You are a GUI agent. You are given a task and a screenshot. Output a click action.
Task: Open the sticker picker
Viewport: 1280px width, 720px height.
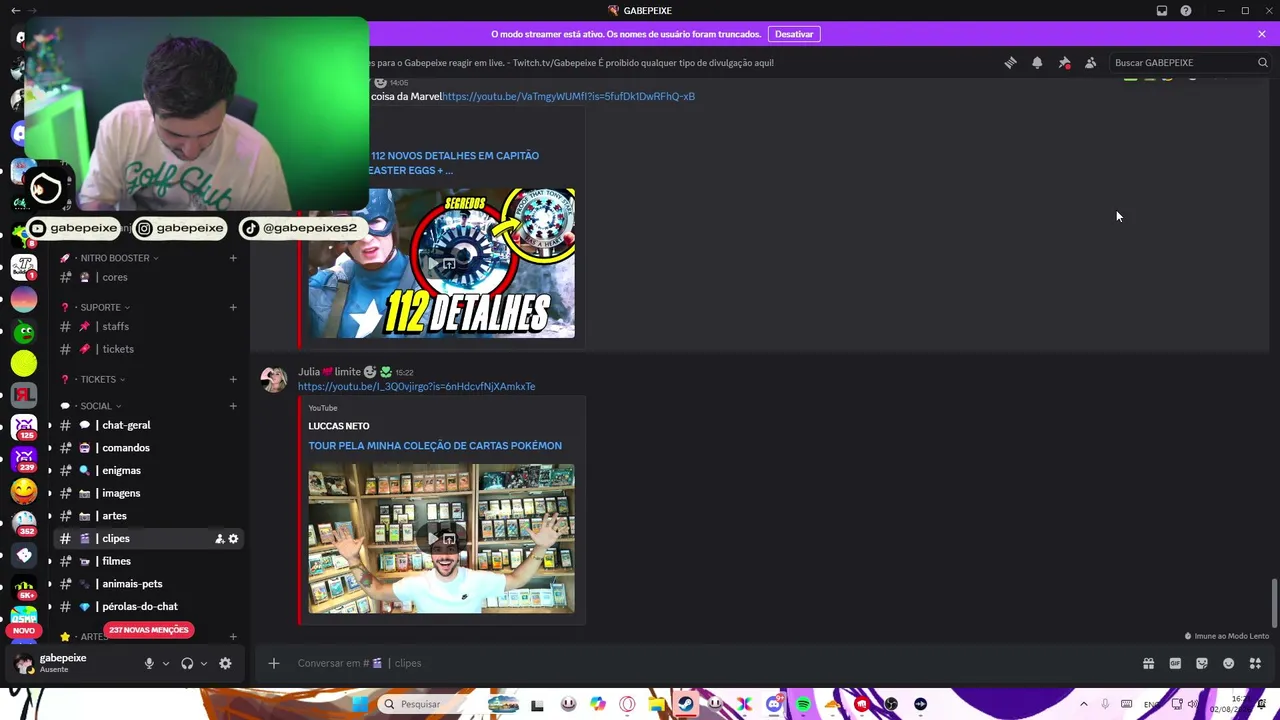coord(1202,663)
